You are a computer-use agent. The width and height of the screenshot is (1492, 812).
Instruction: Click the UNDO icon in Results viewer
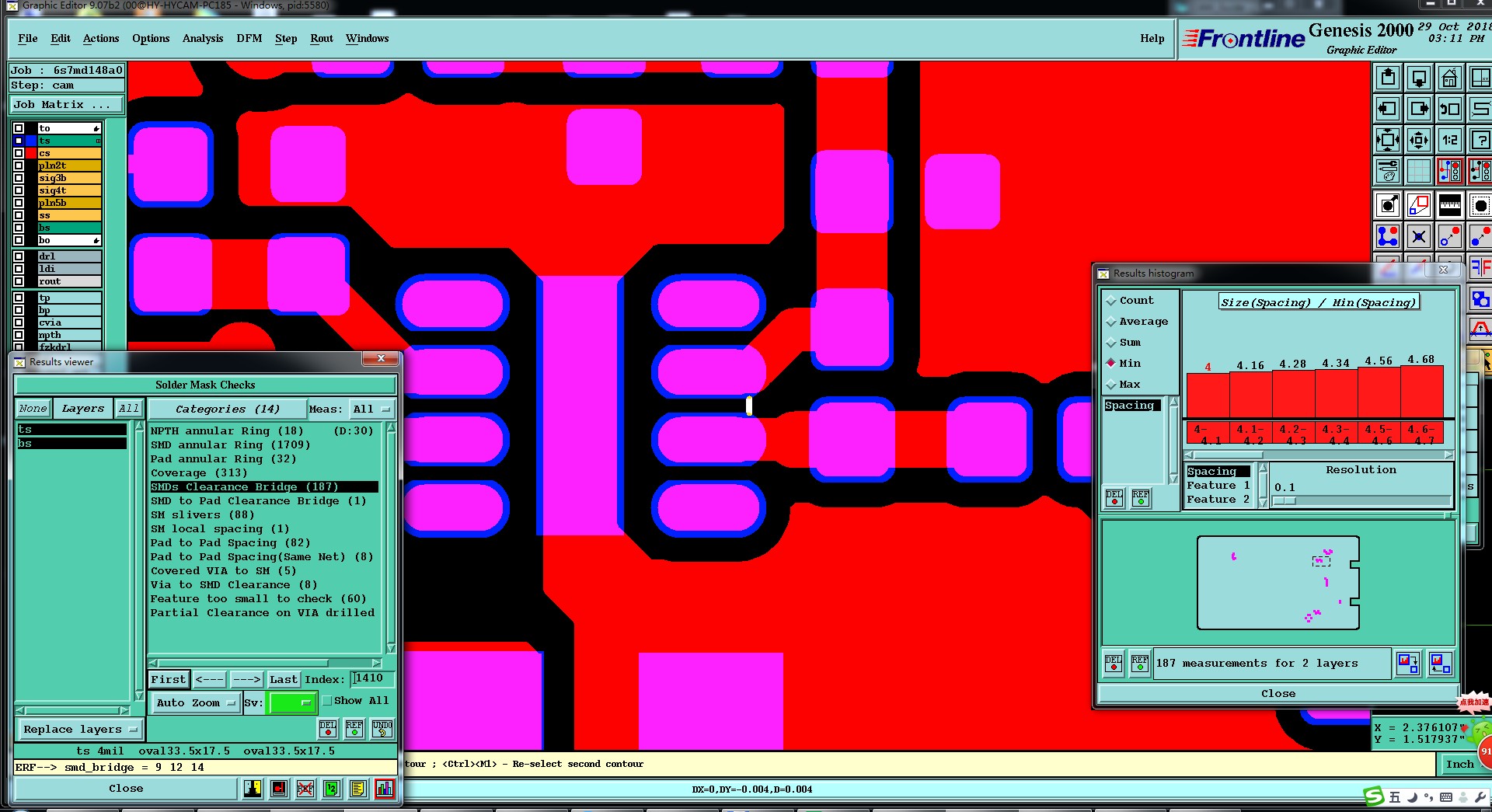pyautogui.click(x=382, y=729)
